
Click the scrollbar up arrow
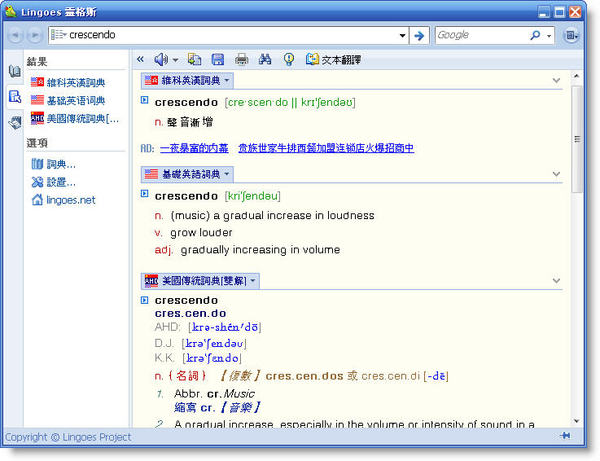576,76
